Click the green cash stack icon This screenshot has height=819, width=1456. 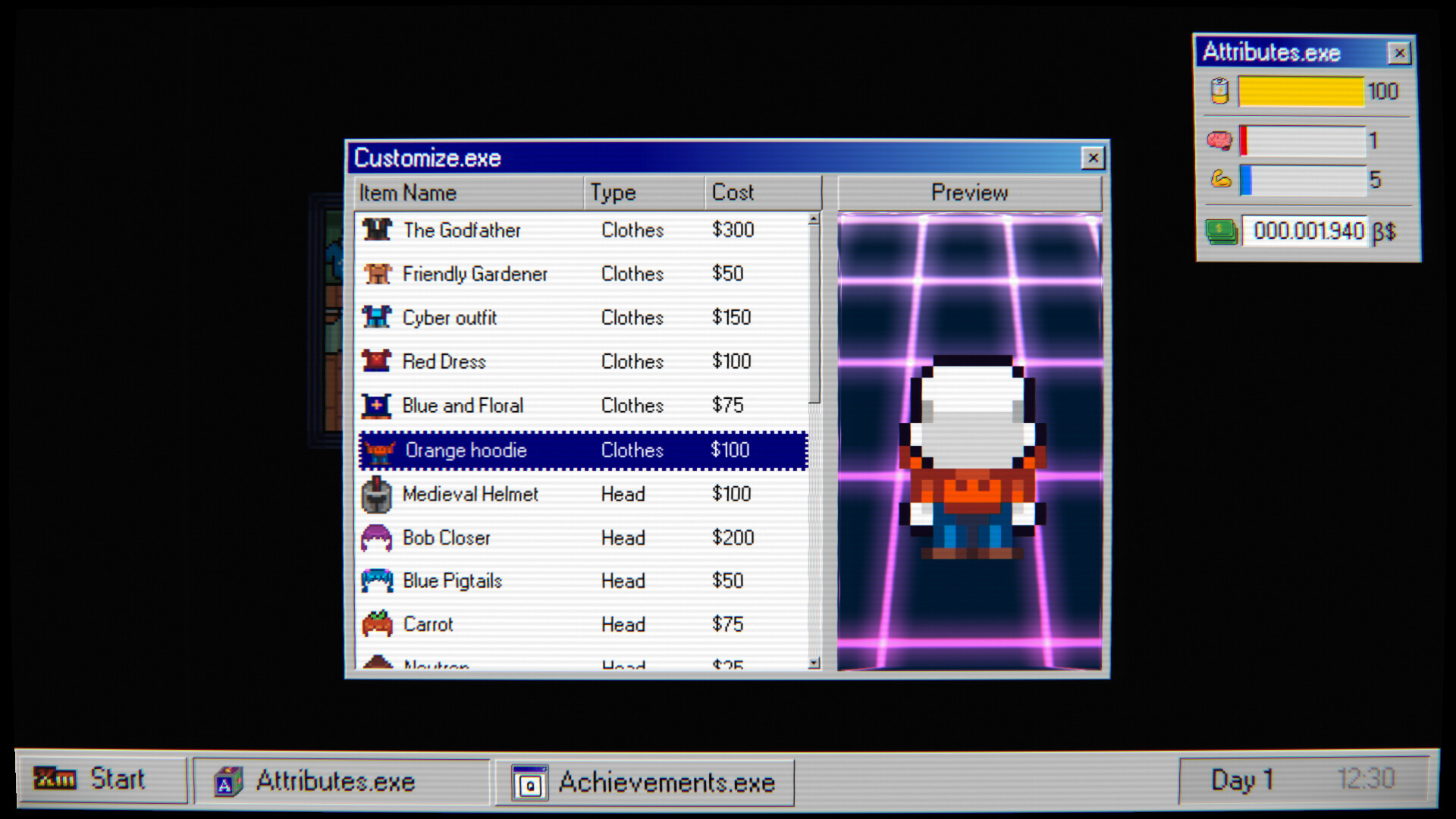[1220, 230]
